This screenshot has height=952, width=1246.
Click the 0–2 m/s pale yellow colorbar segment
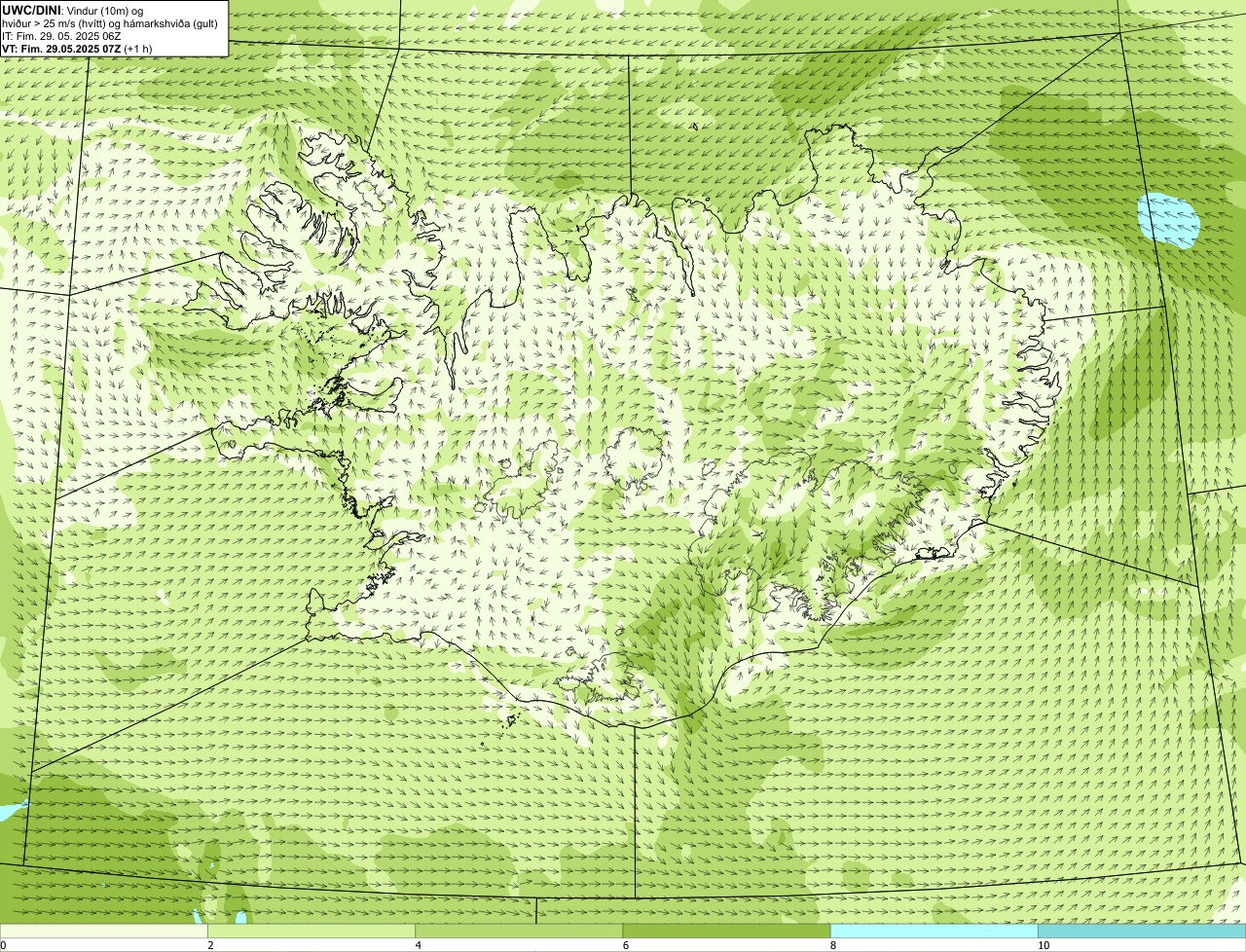click(x=103, y=932)
